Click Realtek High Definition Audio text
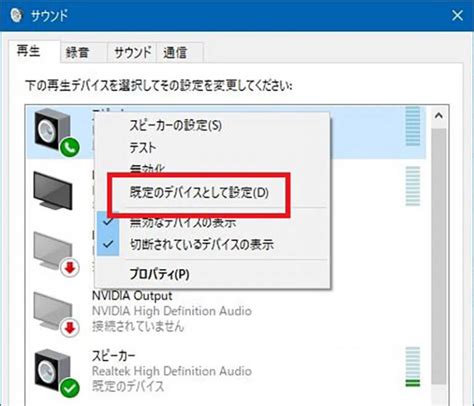The image size is (474, 406). tap(172, 371)
